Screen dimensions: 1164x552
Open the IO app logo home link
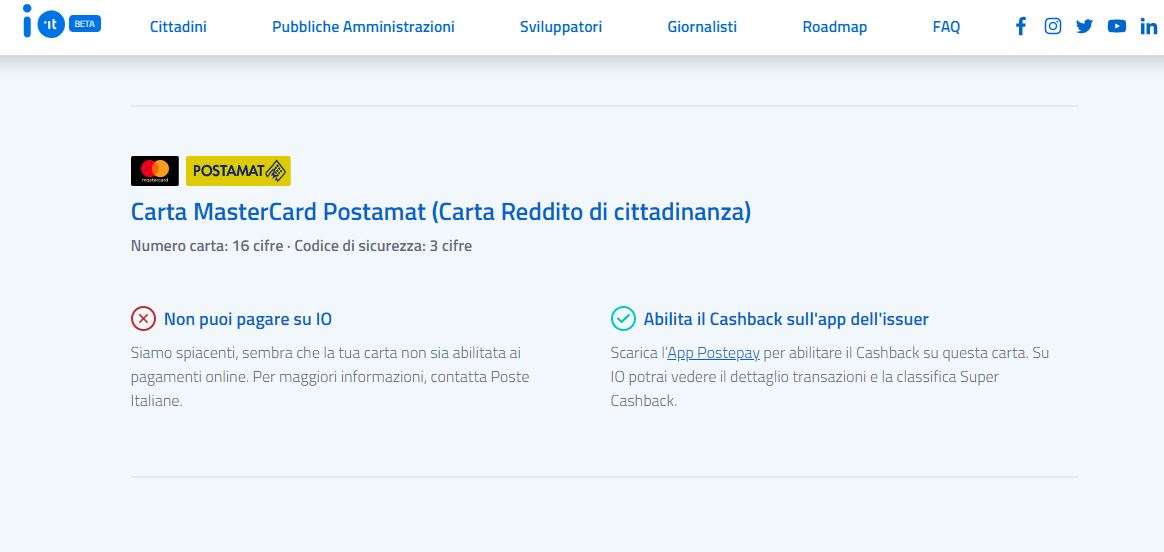[x=44, y=22]
